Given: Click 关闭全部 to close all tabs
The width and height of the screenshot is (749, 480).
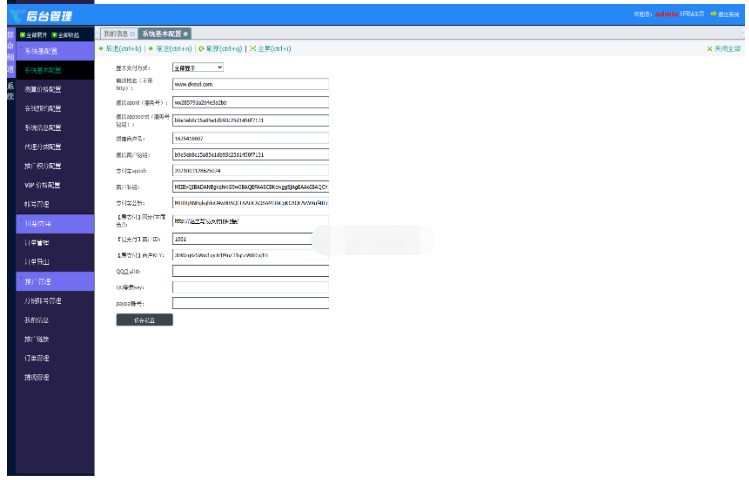Looking at the screenshot, I should click(723, 48).
